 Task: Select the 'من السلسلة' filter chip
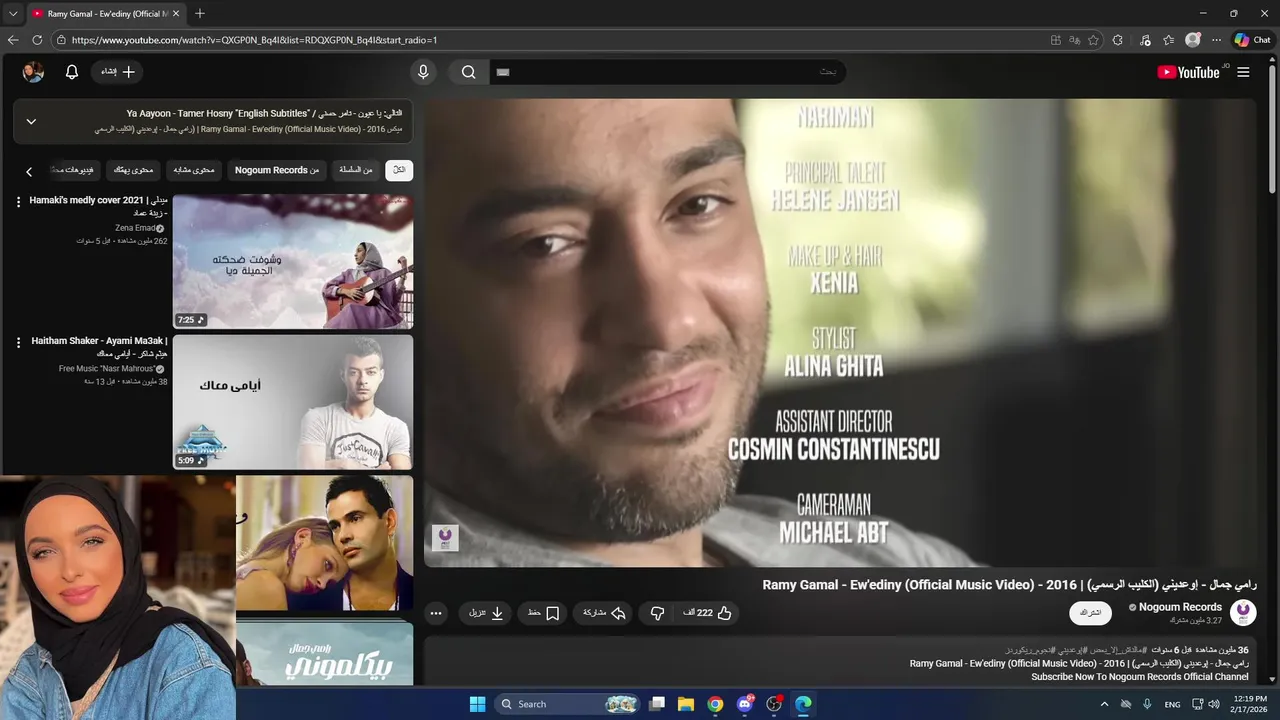pyautogui.click(x=355, y=170)
